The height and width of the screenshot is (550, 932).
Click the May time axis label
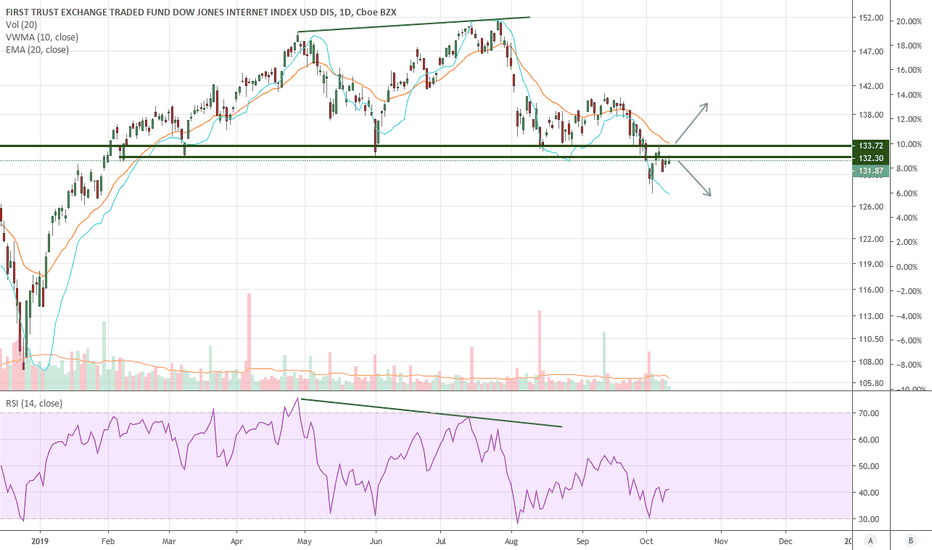point(304,541)
